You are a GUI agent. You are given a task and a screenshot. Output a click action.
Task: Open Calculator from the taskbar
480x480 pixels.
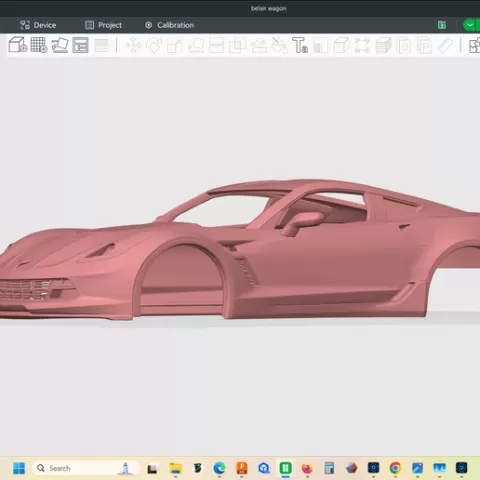click(x=329, y=468)
